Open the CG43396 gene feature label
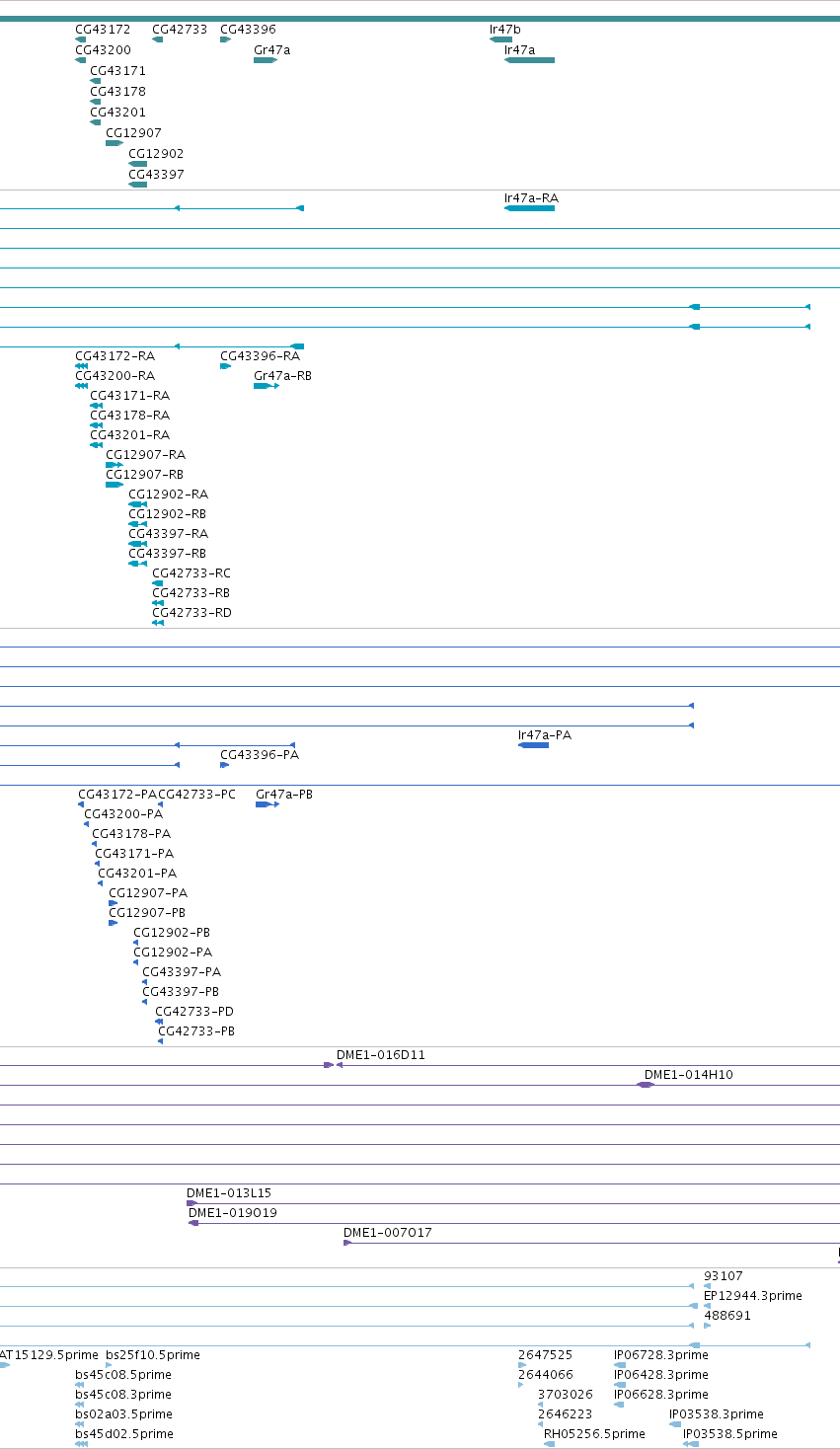The image size is (840, 1449). coord(248,30)
